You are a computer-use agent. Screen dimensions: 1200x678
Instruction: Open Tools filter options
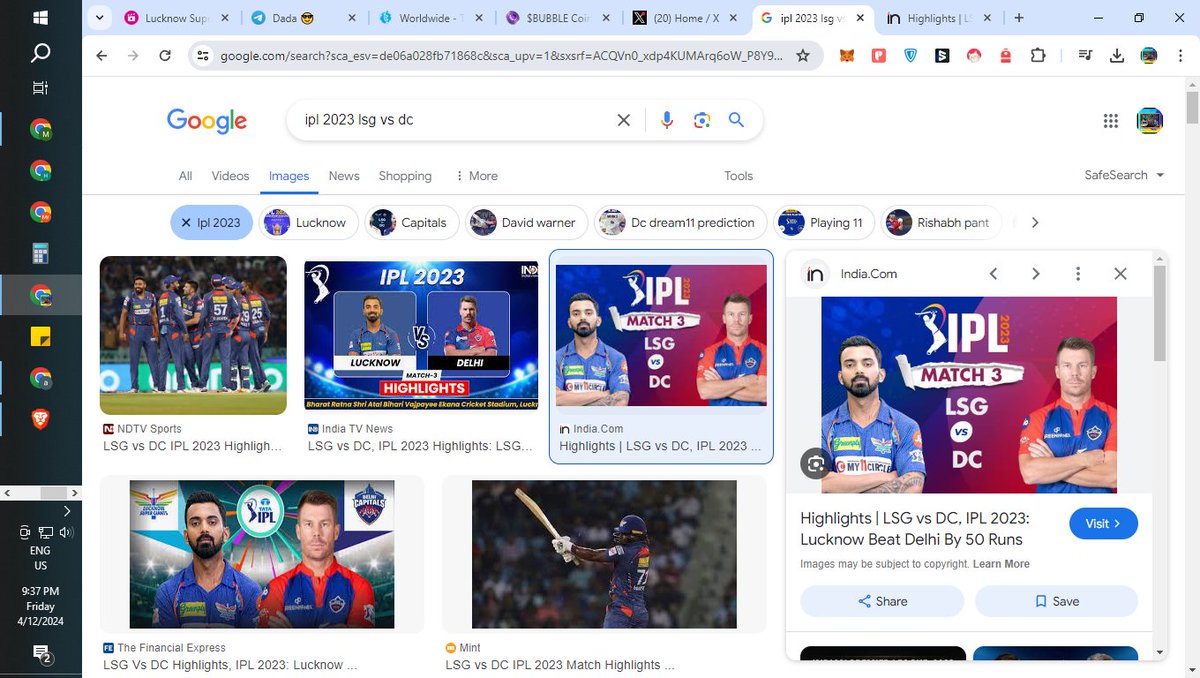738,175
